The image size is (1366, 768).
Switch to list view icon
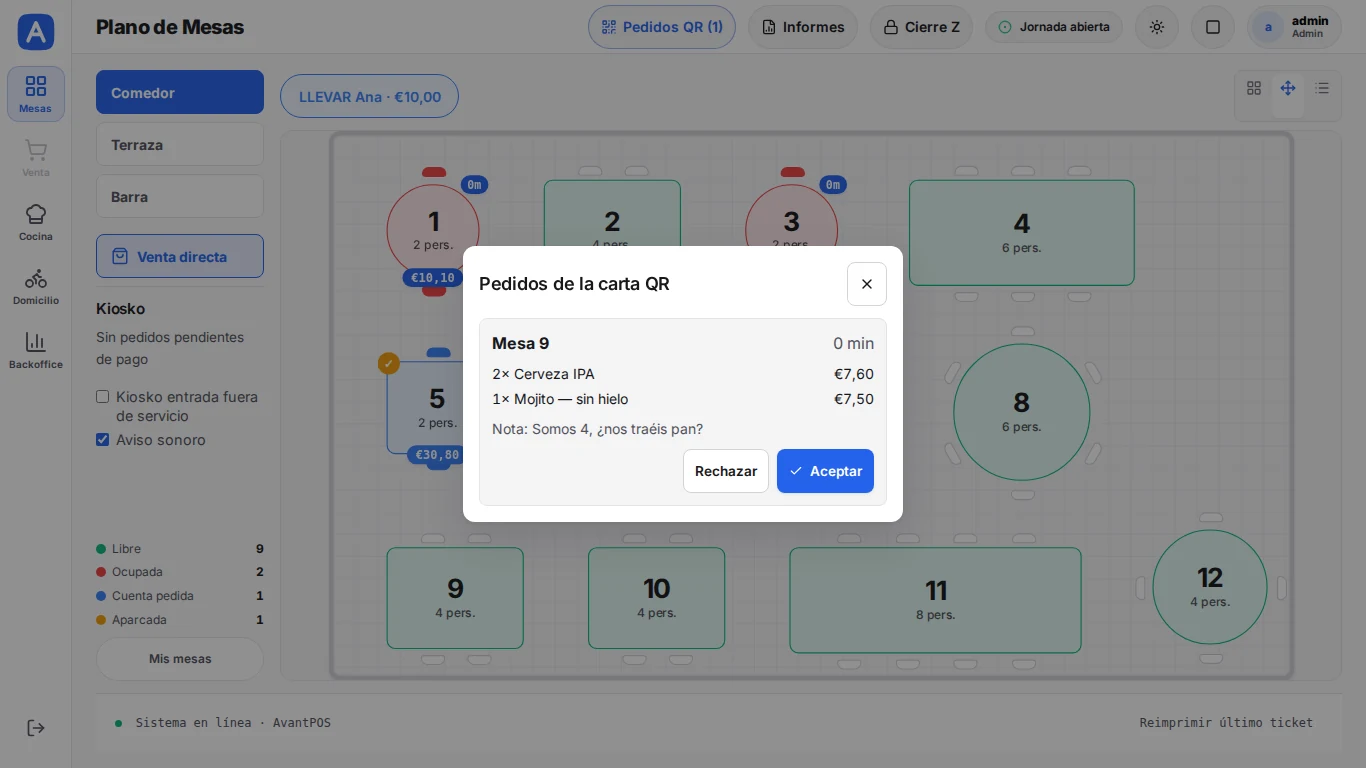1322,88
